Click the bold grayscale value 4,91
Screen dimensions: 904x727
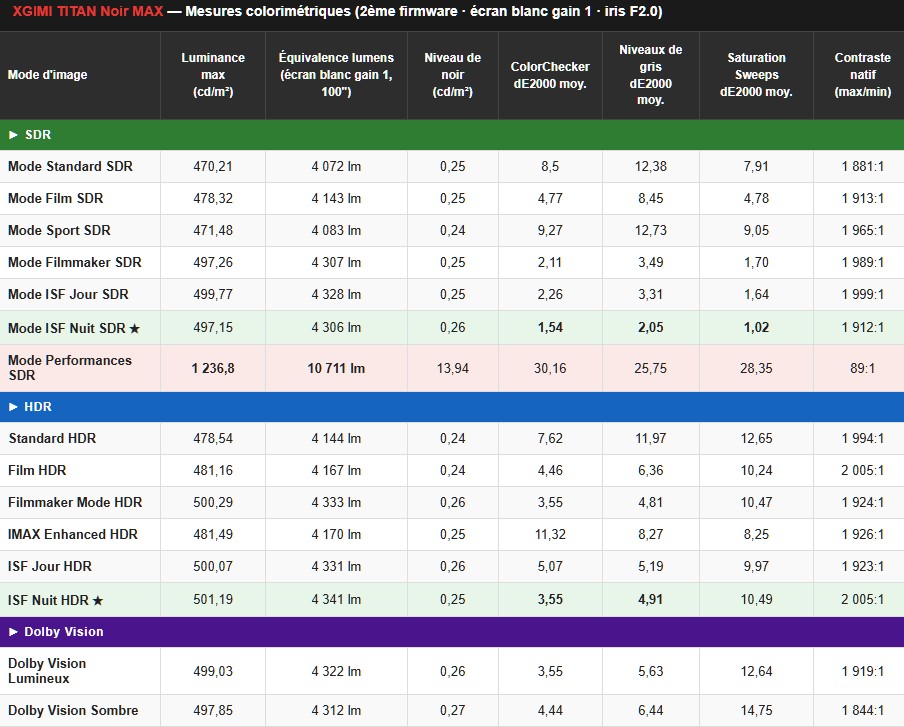650,600
